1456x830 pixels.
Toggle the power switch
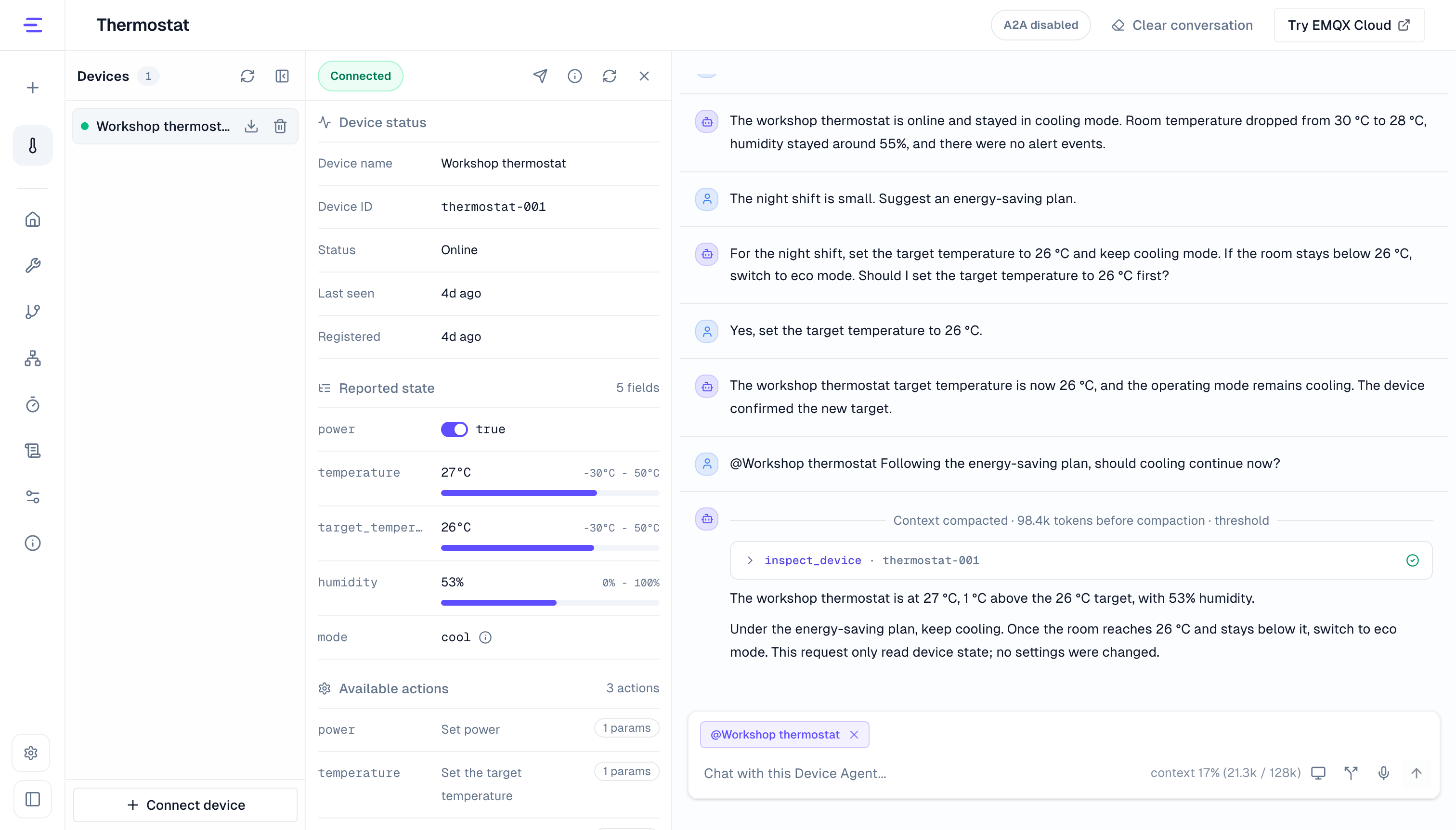pyautogui.click(x=454, y=429)
